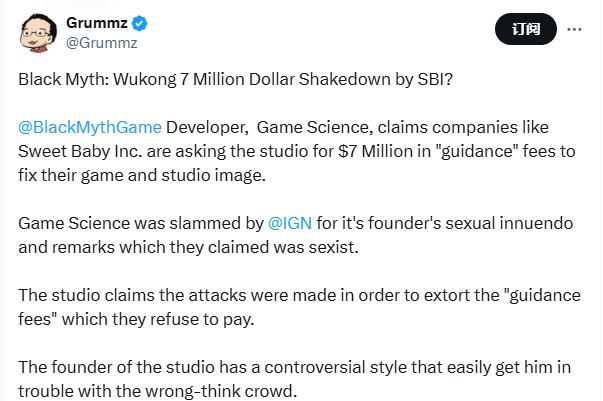Open the Grummz display name link

click(x=99, y=22)
